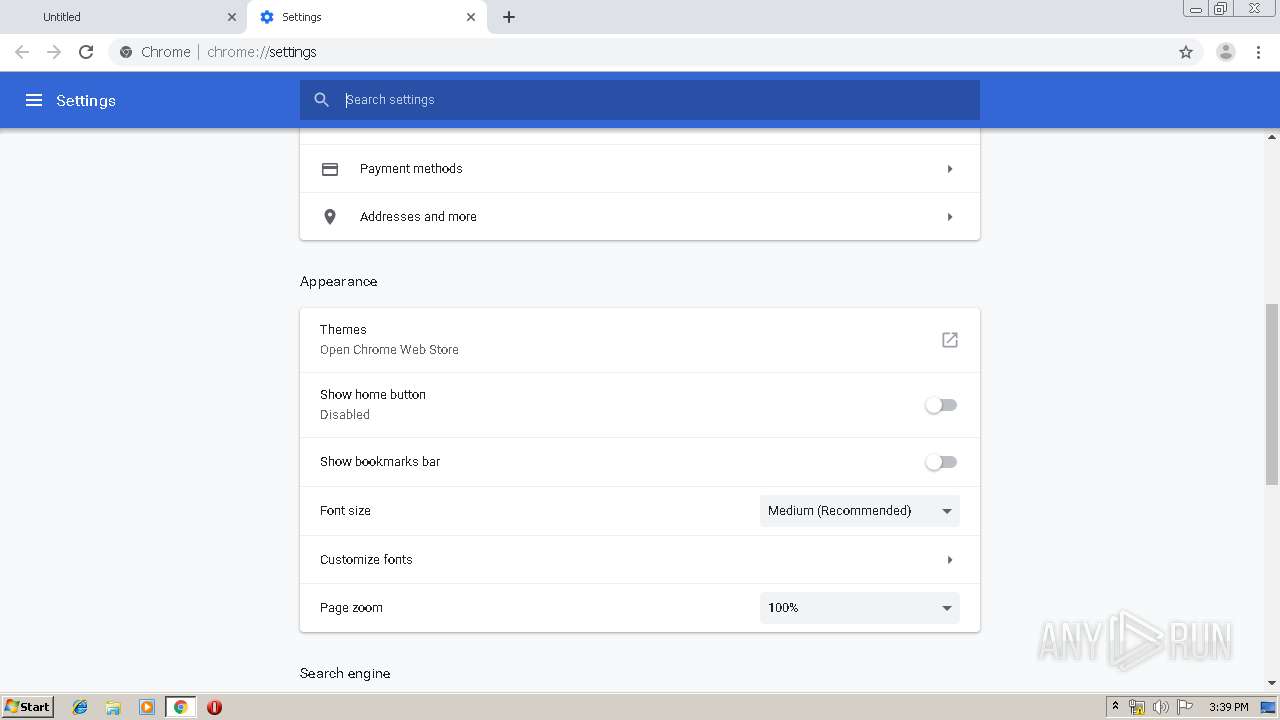This screenshot has height=720, width=1280.
Task: Expand Payment methods arrow
Action: (950, 169)
